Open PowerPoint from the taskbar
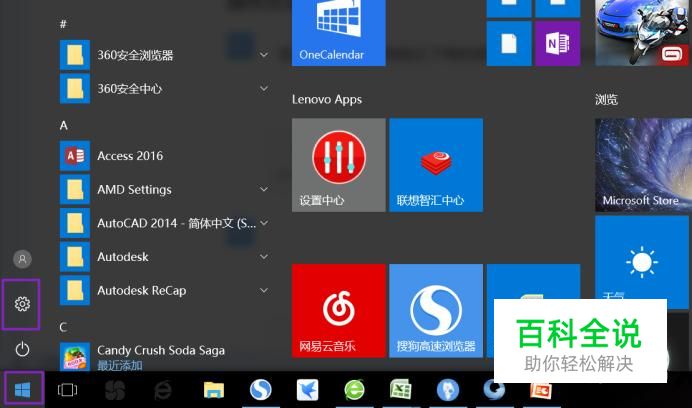This screenshot has width=692, height=408. [541, 391]
